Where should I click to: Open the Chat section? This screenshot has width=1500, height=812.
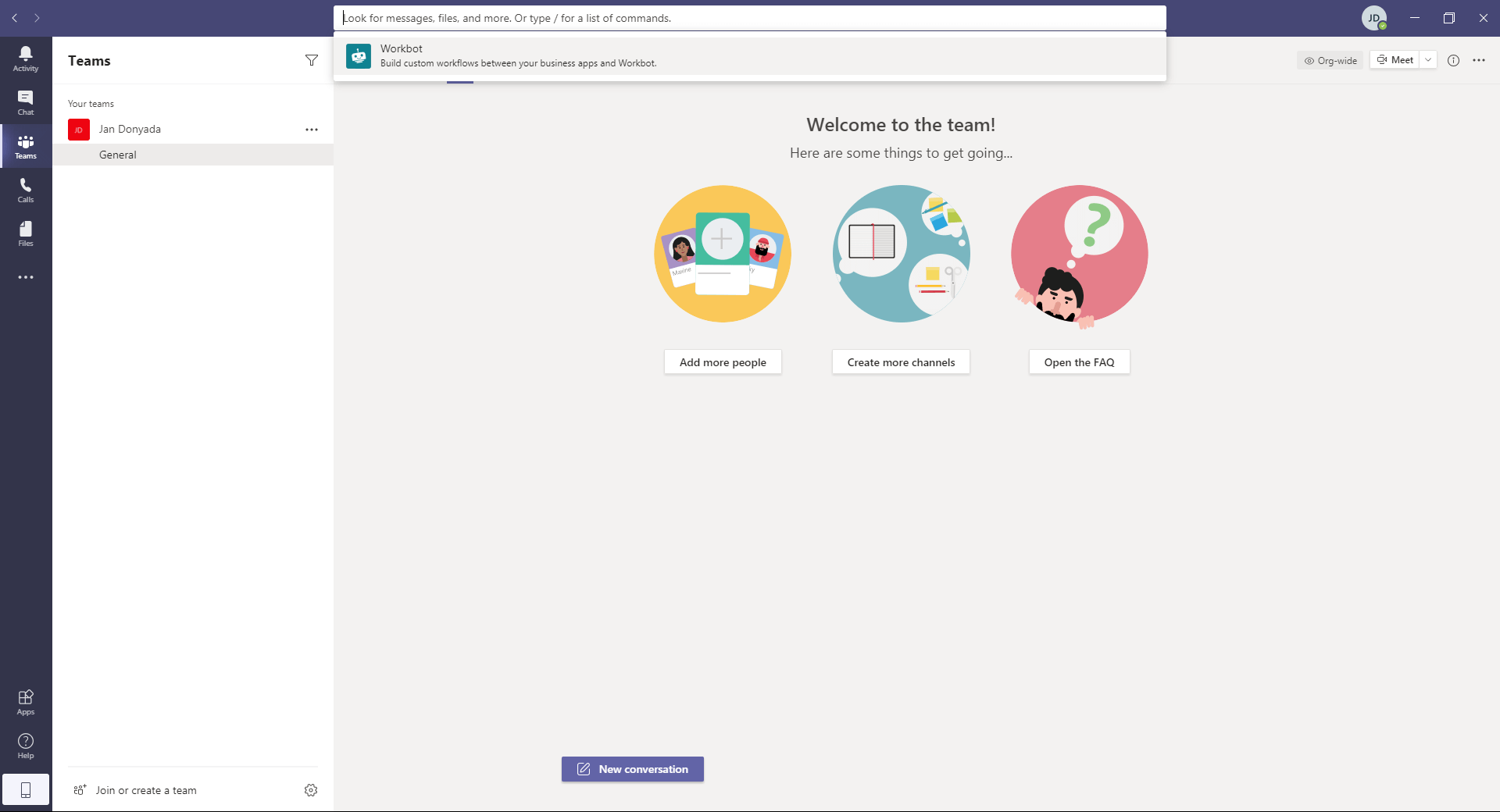click(x=26, y=102)
